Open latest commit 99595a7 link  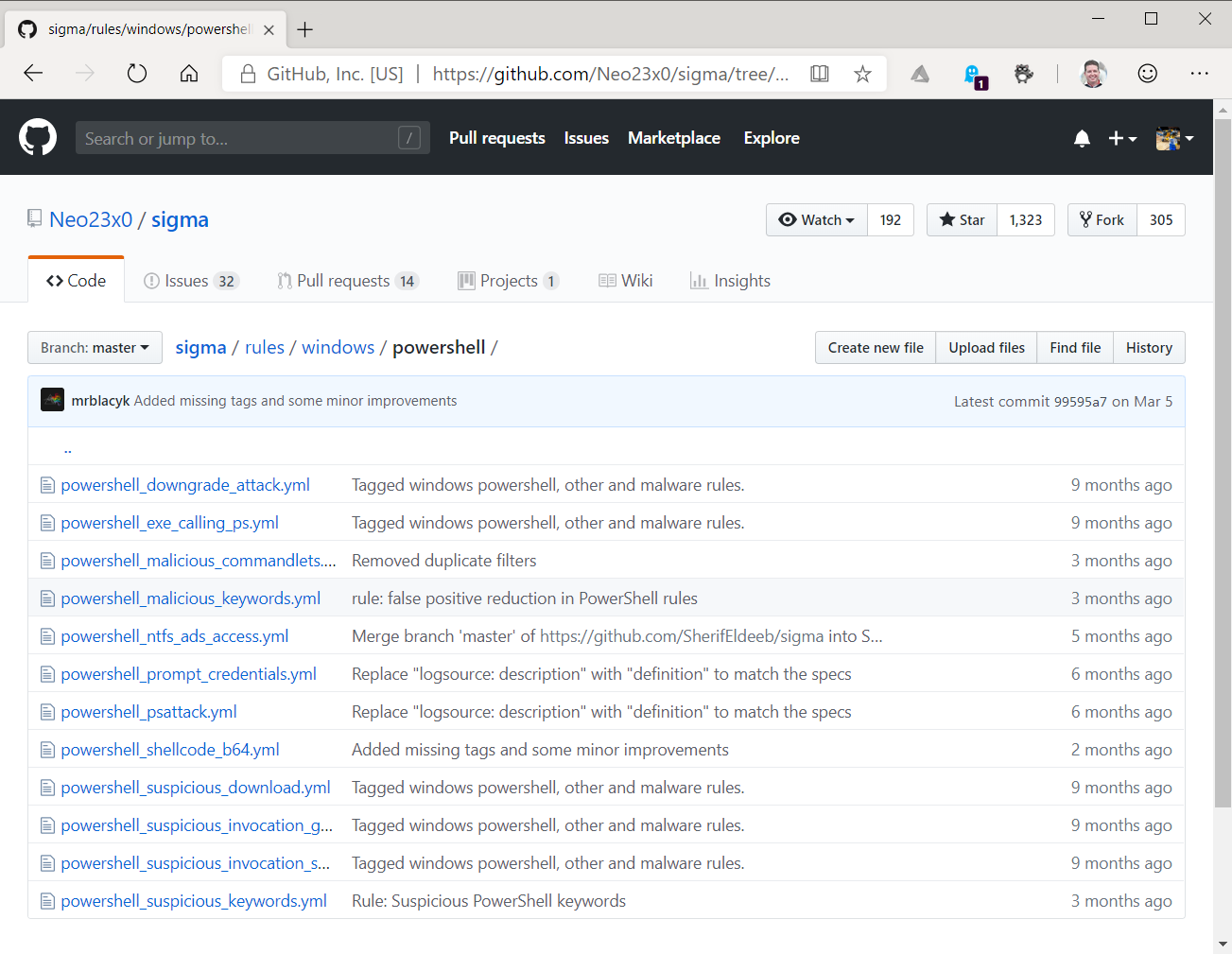pos(1081,402)
